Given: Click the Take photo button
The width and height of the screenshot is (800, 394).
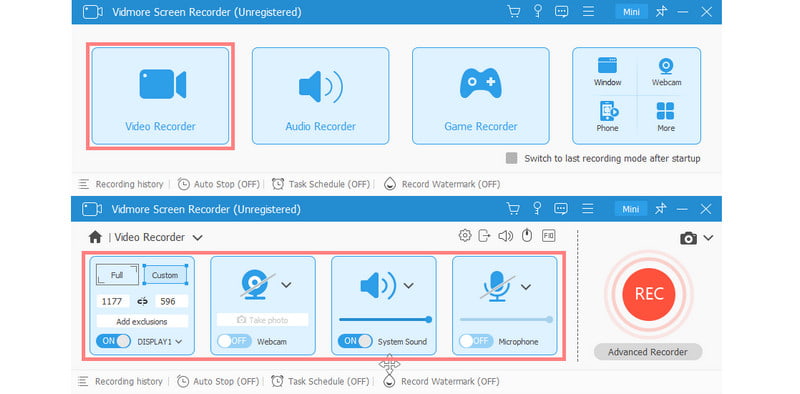Looking at the screenshot, I should coord(262,320).
